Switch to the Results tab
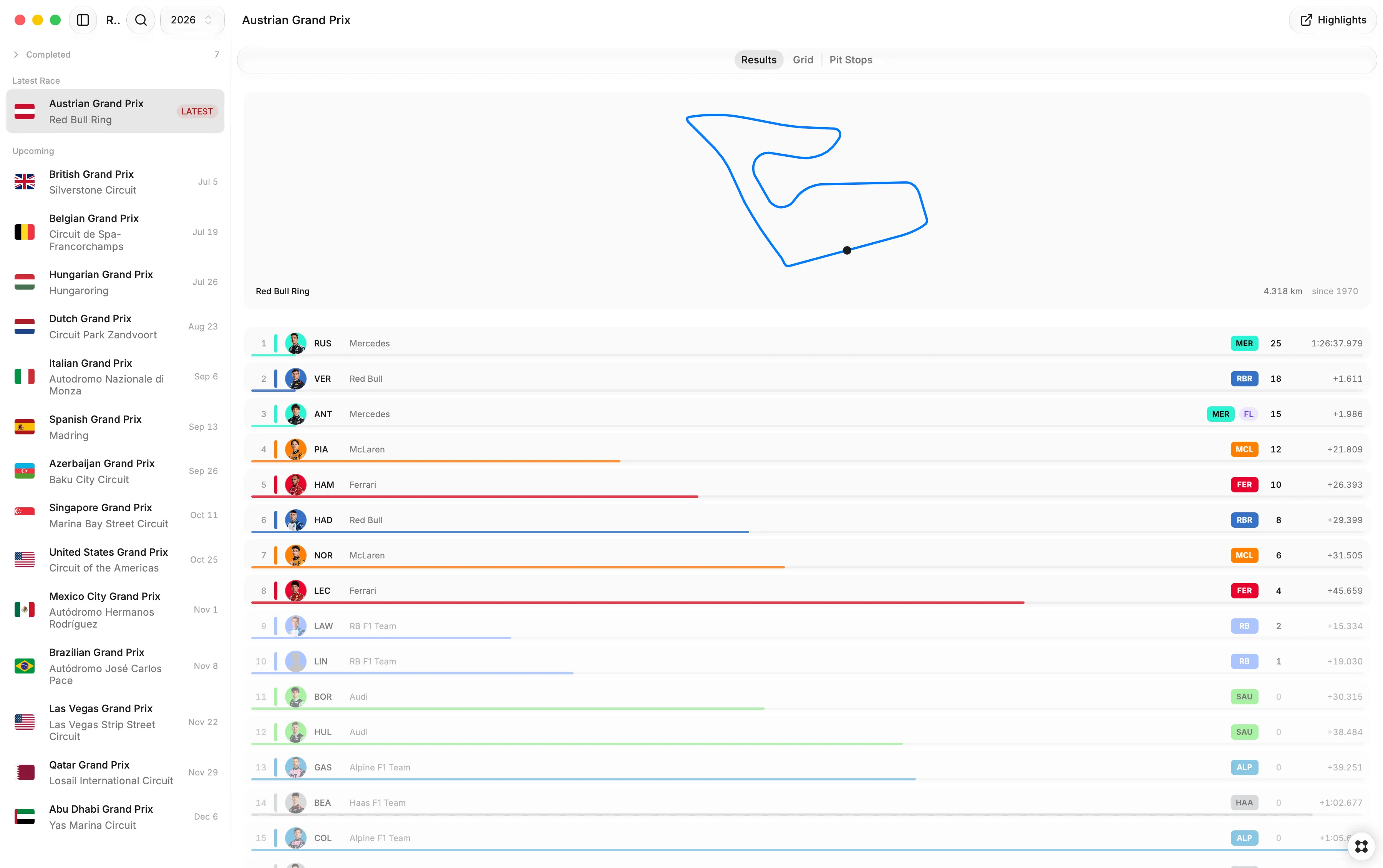The image size is (1383, 868). 758,60
